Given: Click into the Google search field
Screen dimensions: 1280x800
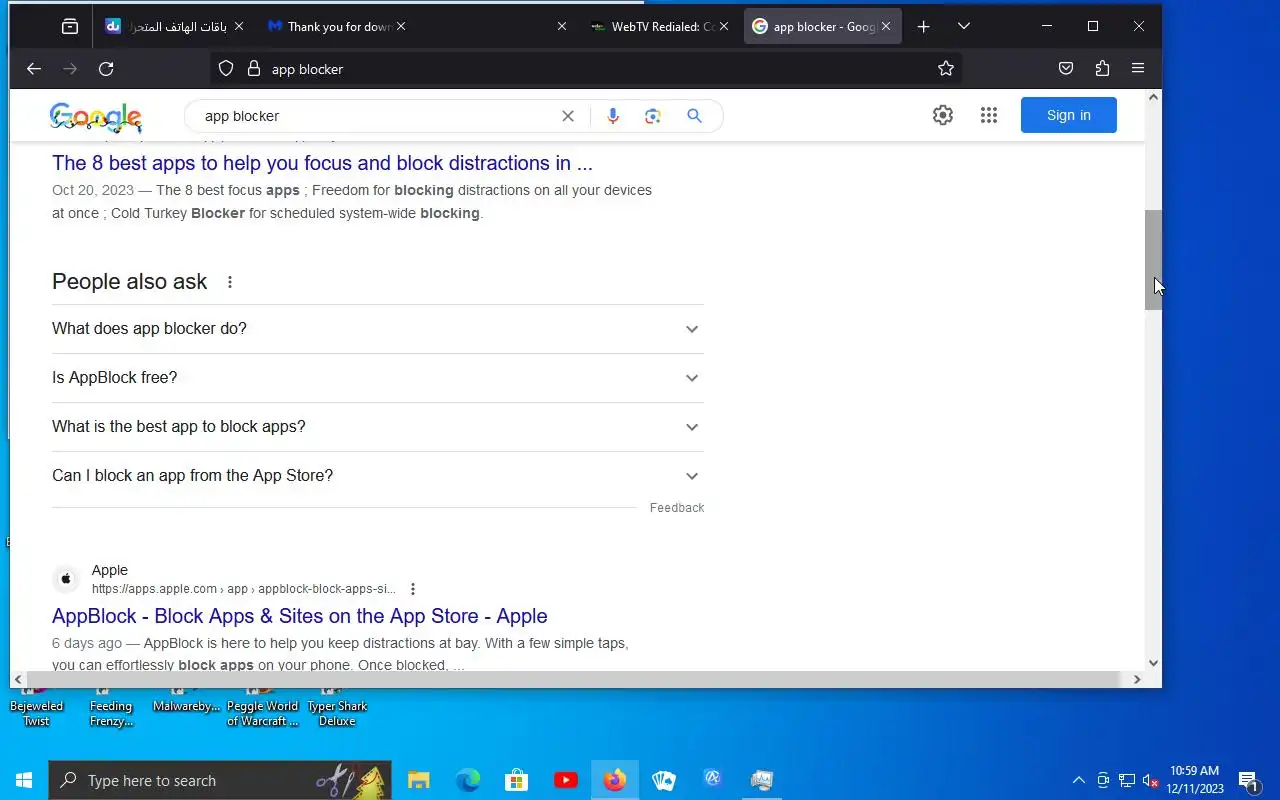Looking at the screenshot, I should coord(378,116).
